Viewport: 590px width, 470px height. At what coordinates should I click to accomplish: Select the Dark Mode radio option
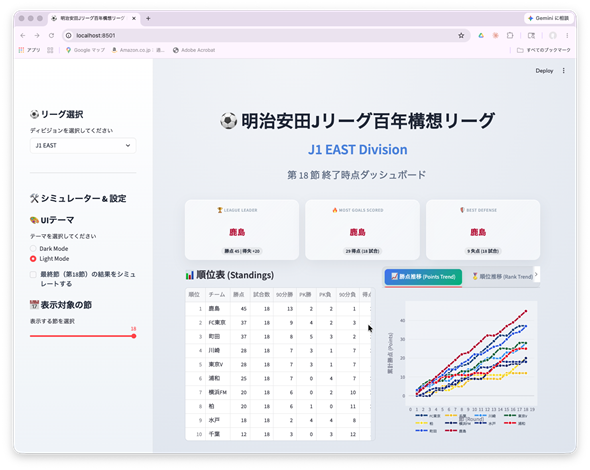tap(33, 248)
